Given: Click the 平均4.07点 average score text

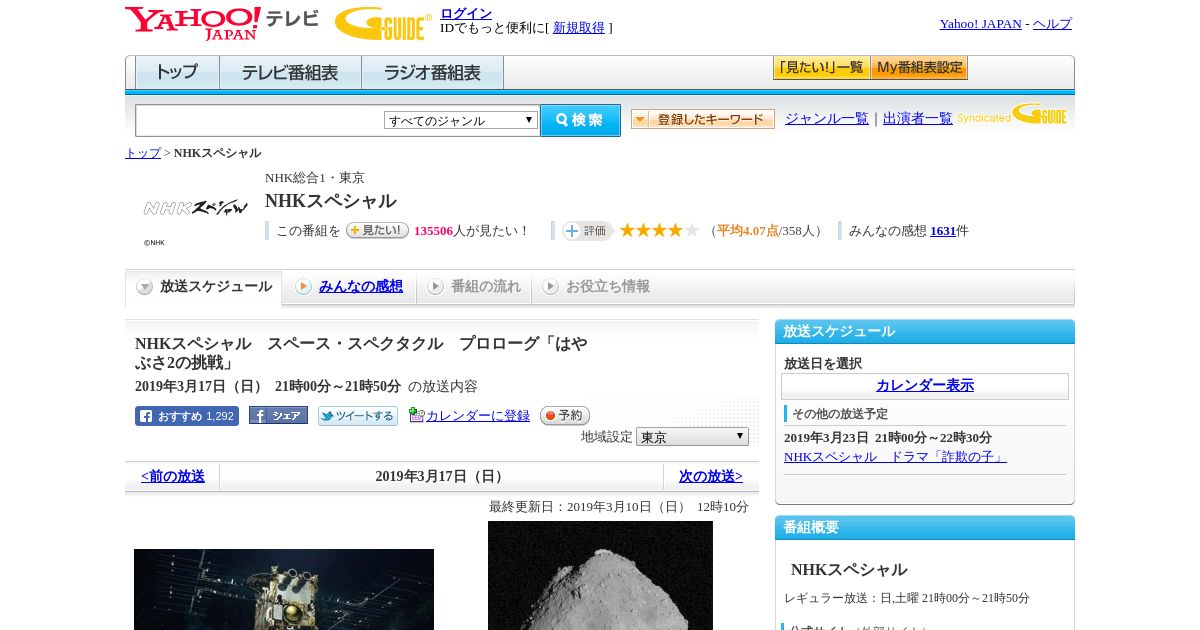Looking at the screenshot, I should (747, 231).
